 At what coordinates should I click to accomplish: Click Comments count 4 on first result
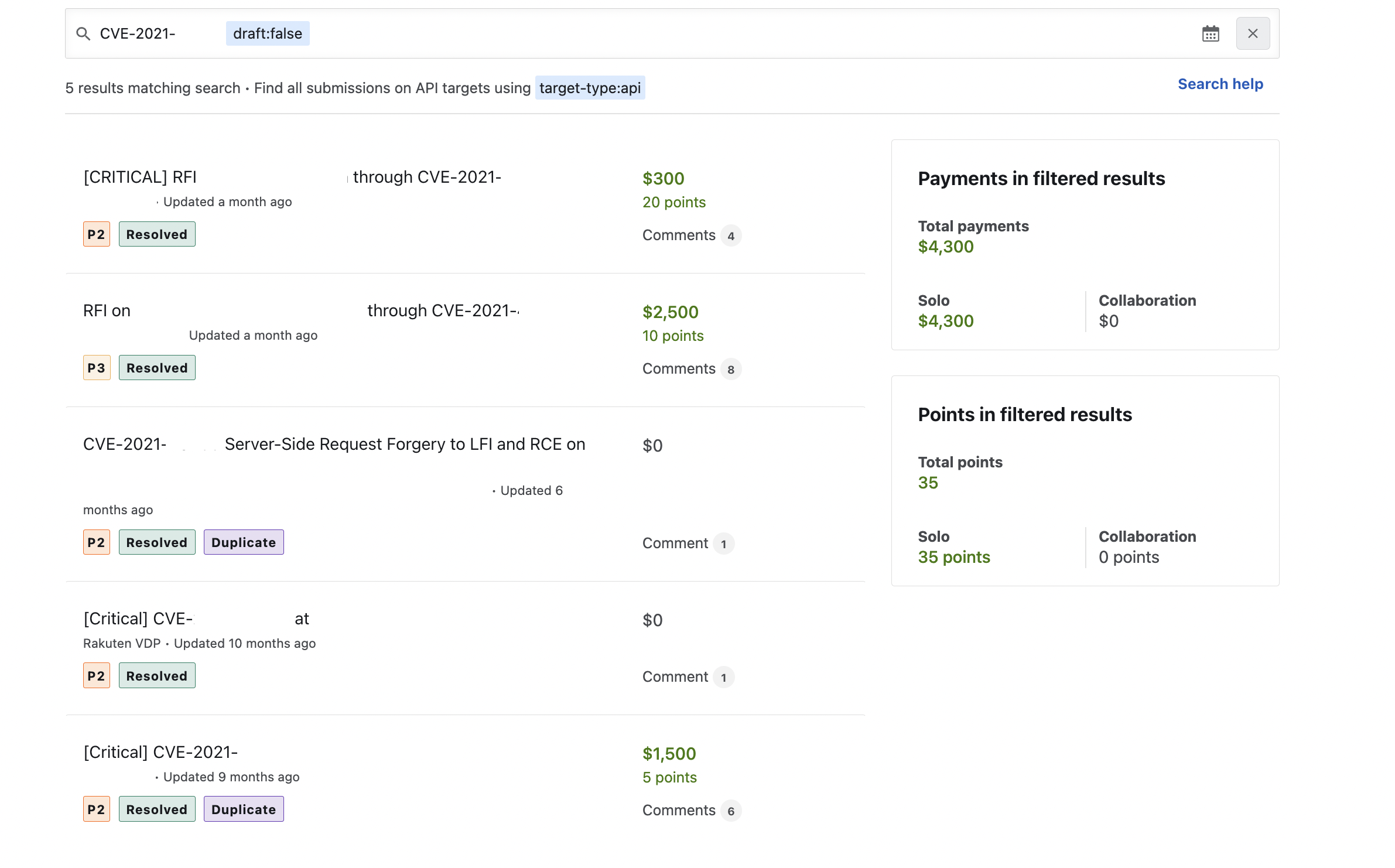click(730, 236)
